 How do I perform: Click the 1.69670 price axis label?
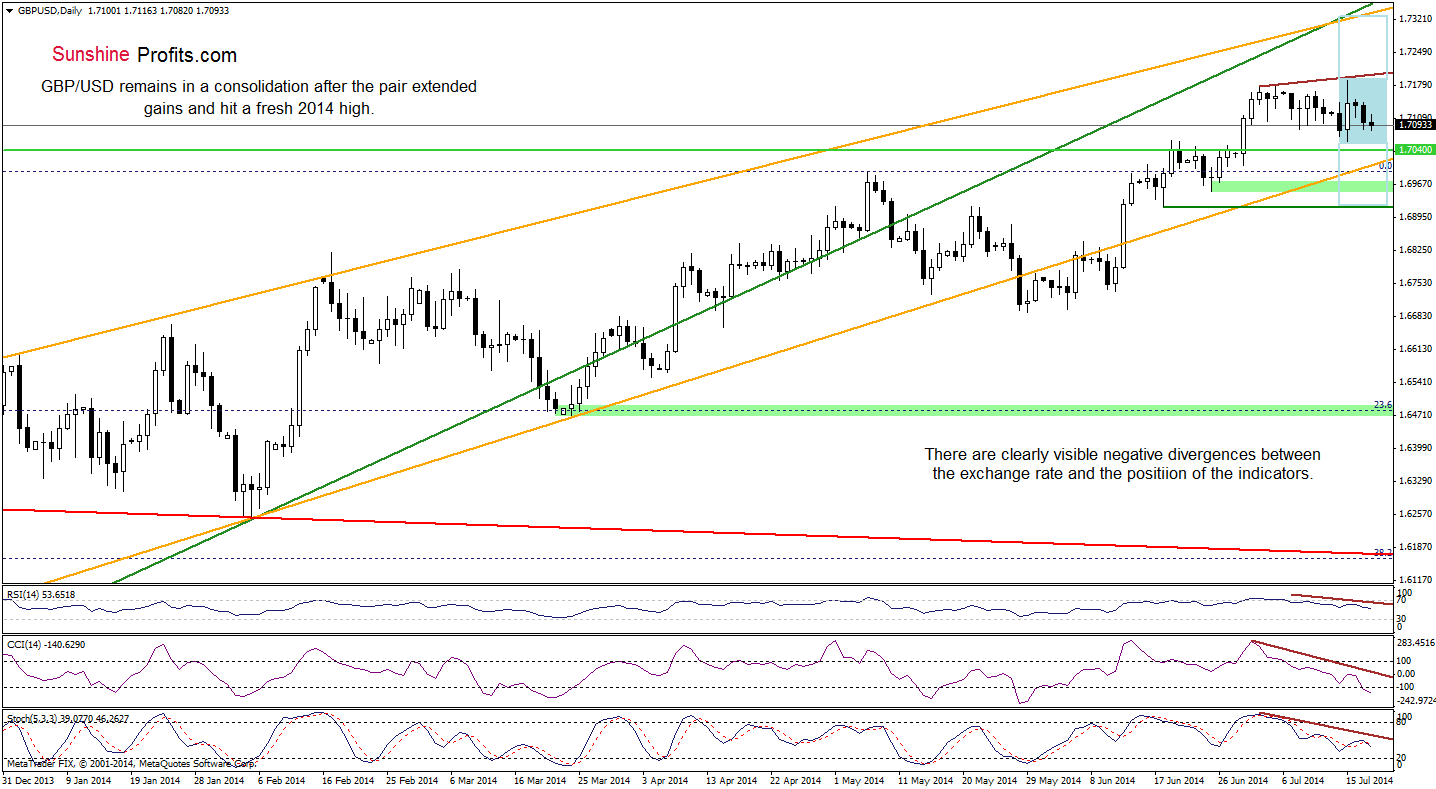[x=1415, y=184]
